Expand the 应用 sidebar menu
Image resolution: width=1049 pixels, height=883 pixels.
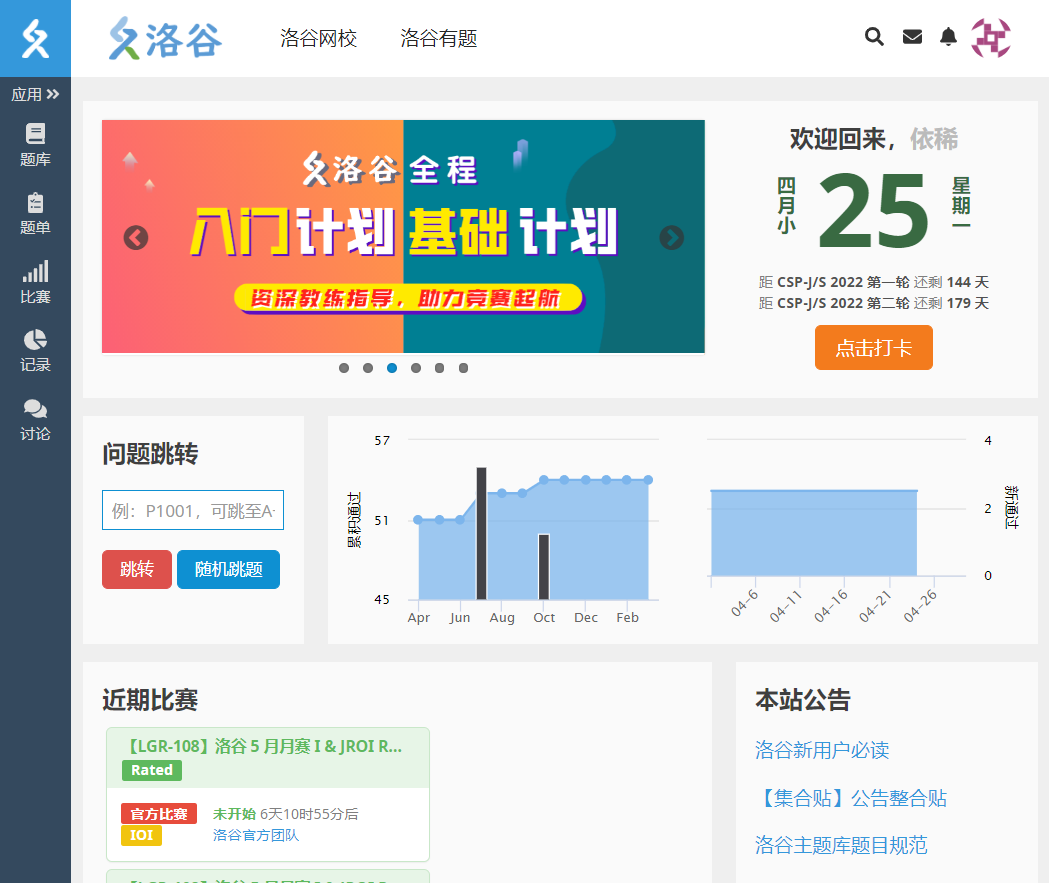tap(35, 94)
